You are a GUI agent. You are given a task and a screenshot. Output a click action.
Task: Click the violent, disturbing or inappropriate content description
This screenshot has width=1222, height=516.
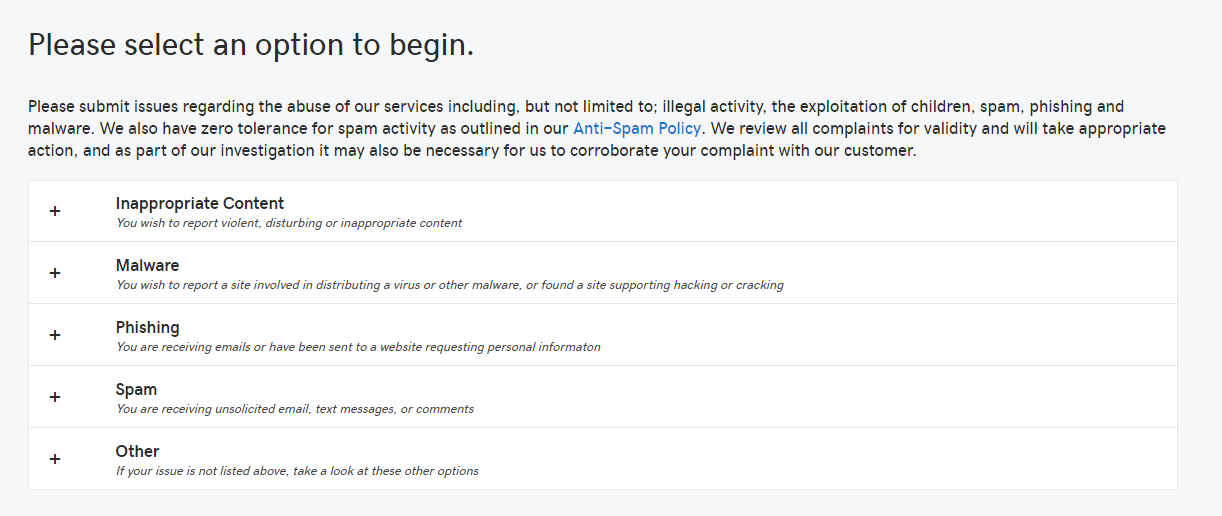pos(289,223)
